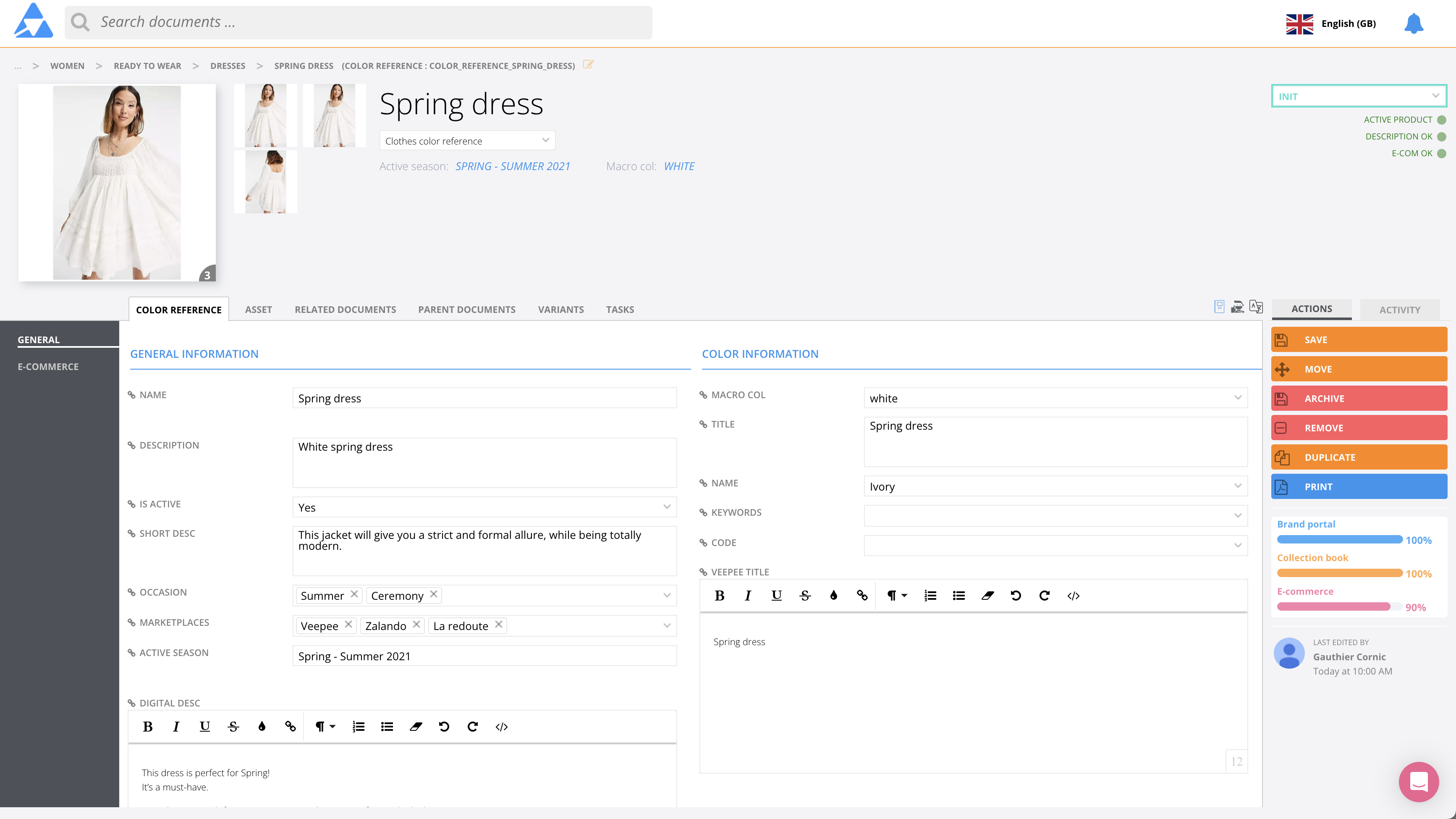Click the Save button

coord(1359,339)
